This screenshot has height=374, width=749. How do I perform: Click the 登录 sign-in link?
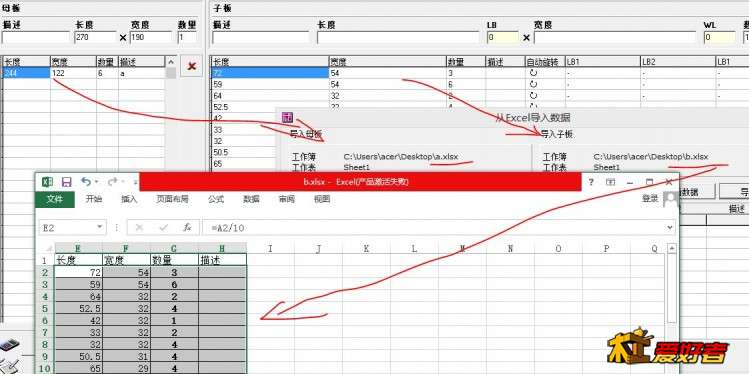pyautogui.click(x=650, y=198)
